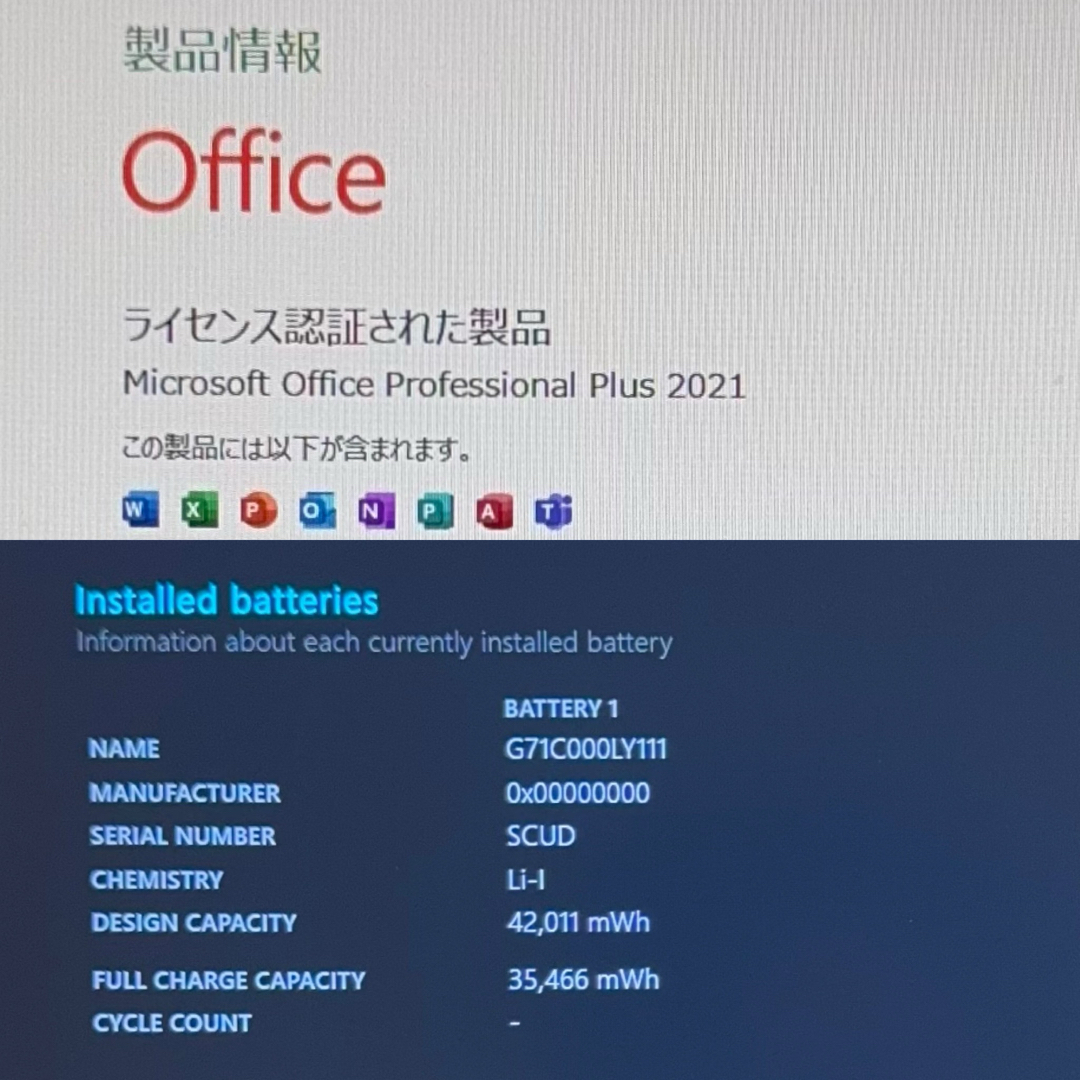The image size is (1080, 1080).
Task: Click the NAME row label
Action: pyautogui.click(x=124, y=749)
